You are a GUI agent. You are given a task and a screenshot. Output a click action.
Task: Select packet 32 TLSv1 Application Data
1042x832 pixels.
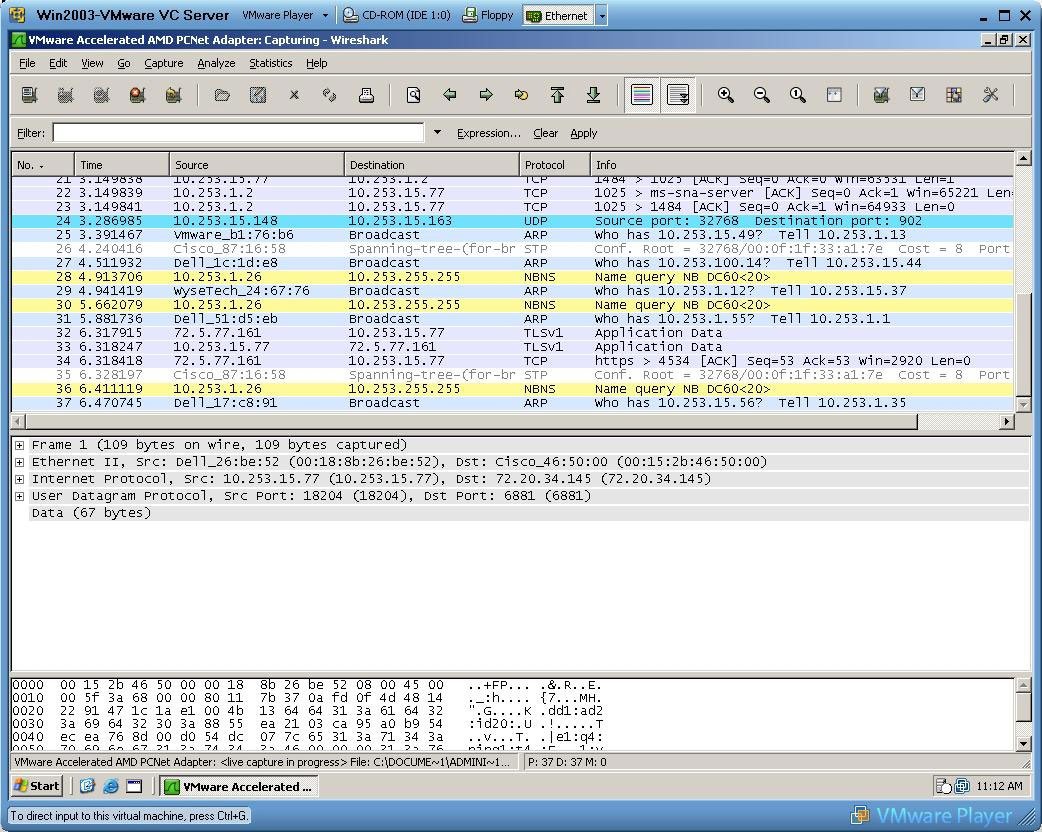(512, 333)
